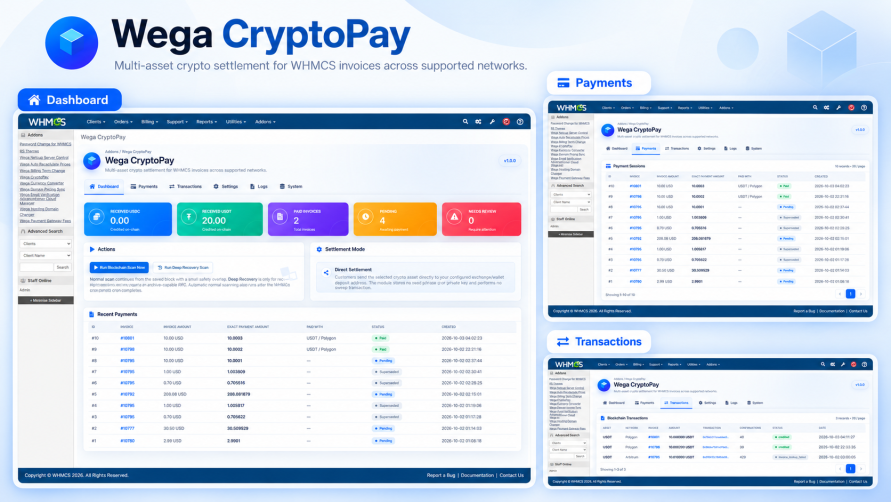Viewport: 891px width, 502px height.
Task: Click the Wega CryptoPay cube logo in the Dashboard header
Action: tap(91, 161)
